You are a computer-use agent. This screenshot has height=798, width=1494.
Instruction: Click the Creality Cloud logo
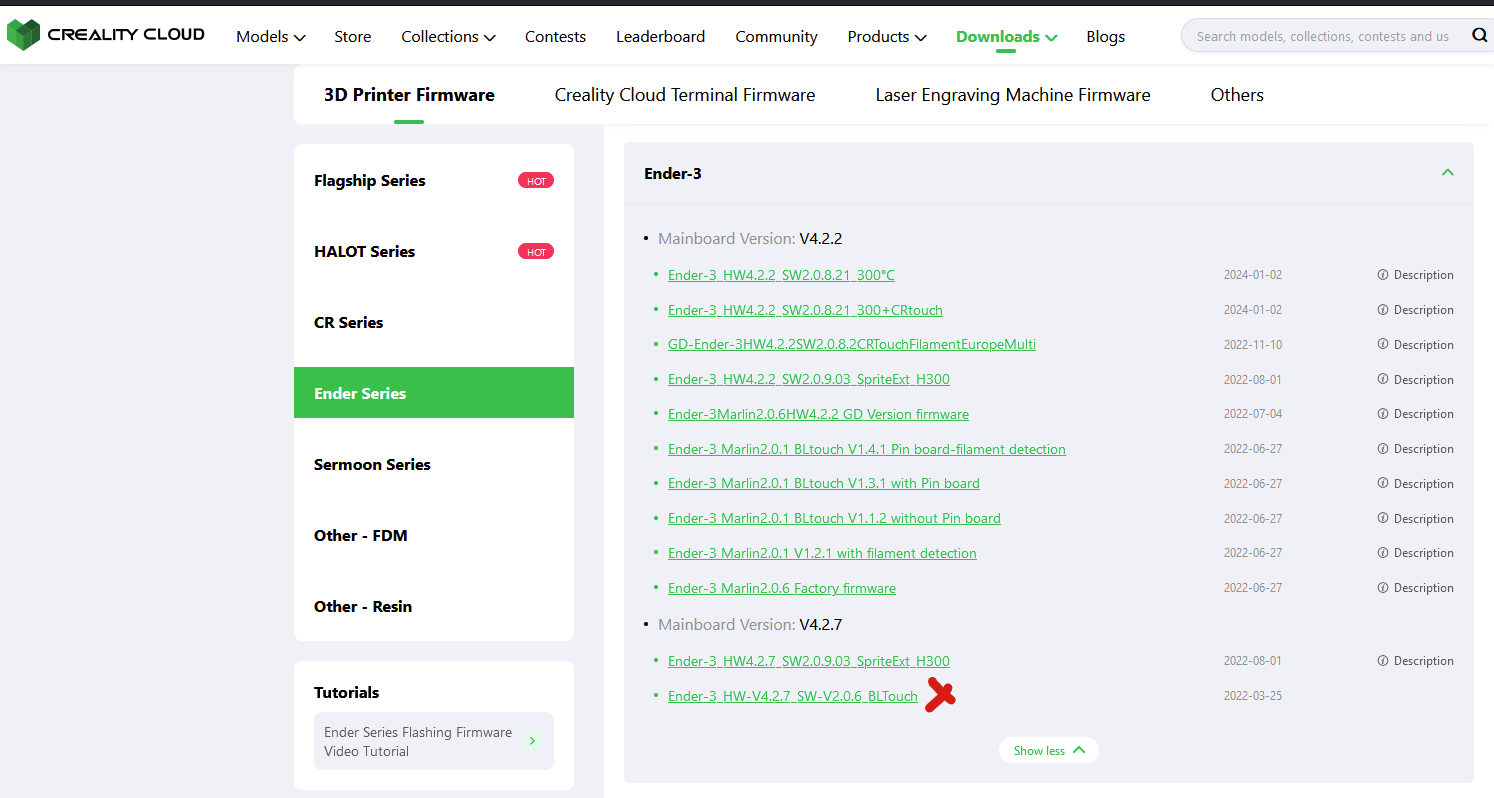pyautogui.click(x=106, y=35)
